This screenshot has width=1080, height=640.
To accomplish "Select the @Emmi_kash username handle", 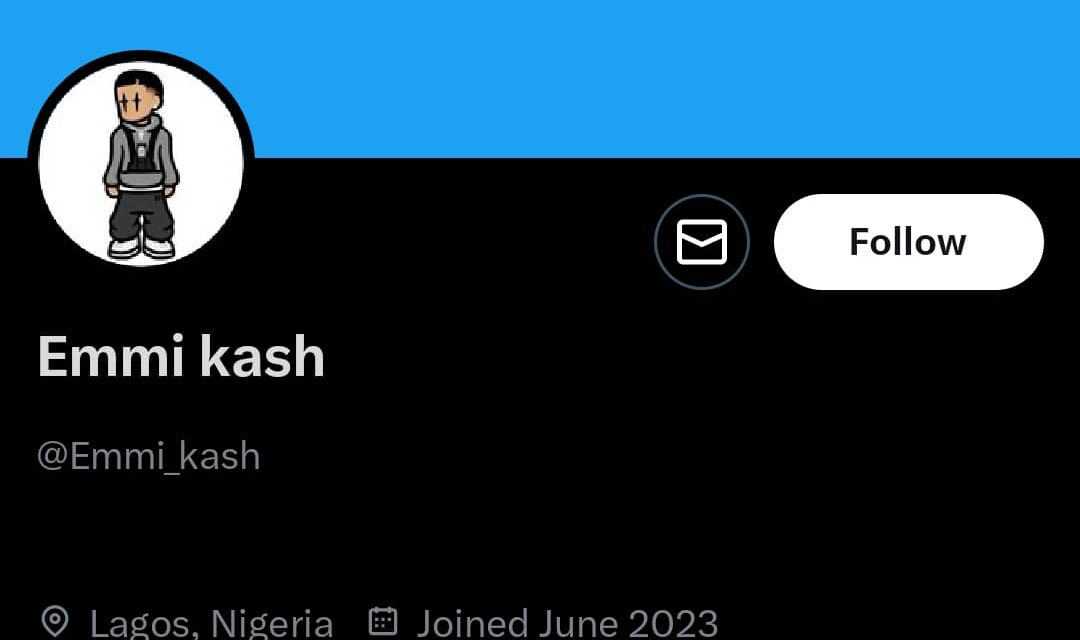I will click(x=149, y=456).
